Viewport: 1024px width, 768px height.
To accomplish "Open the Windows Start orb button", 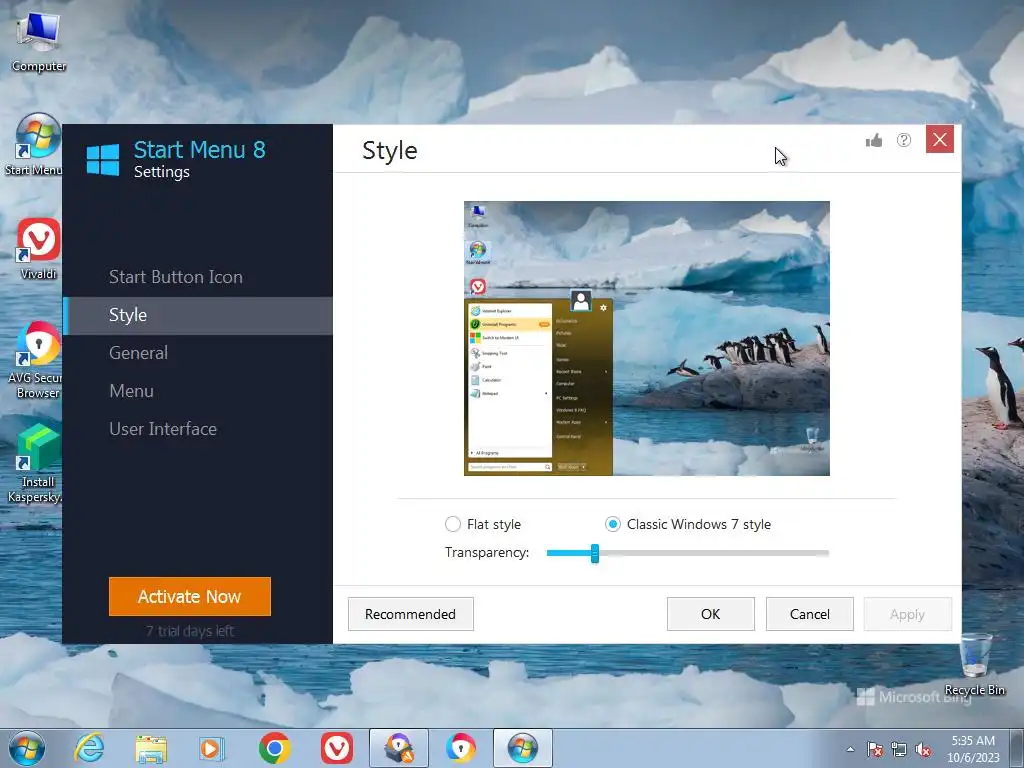I will point(27,748).
